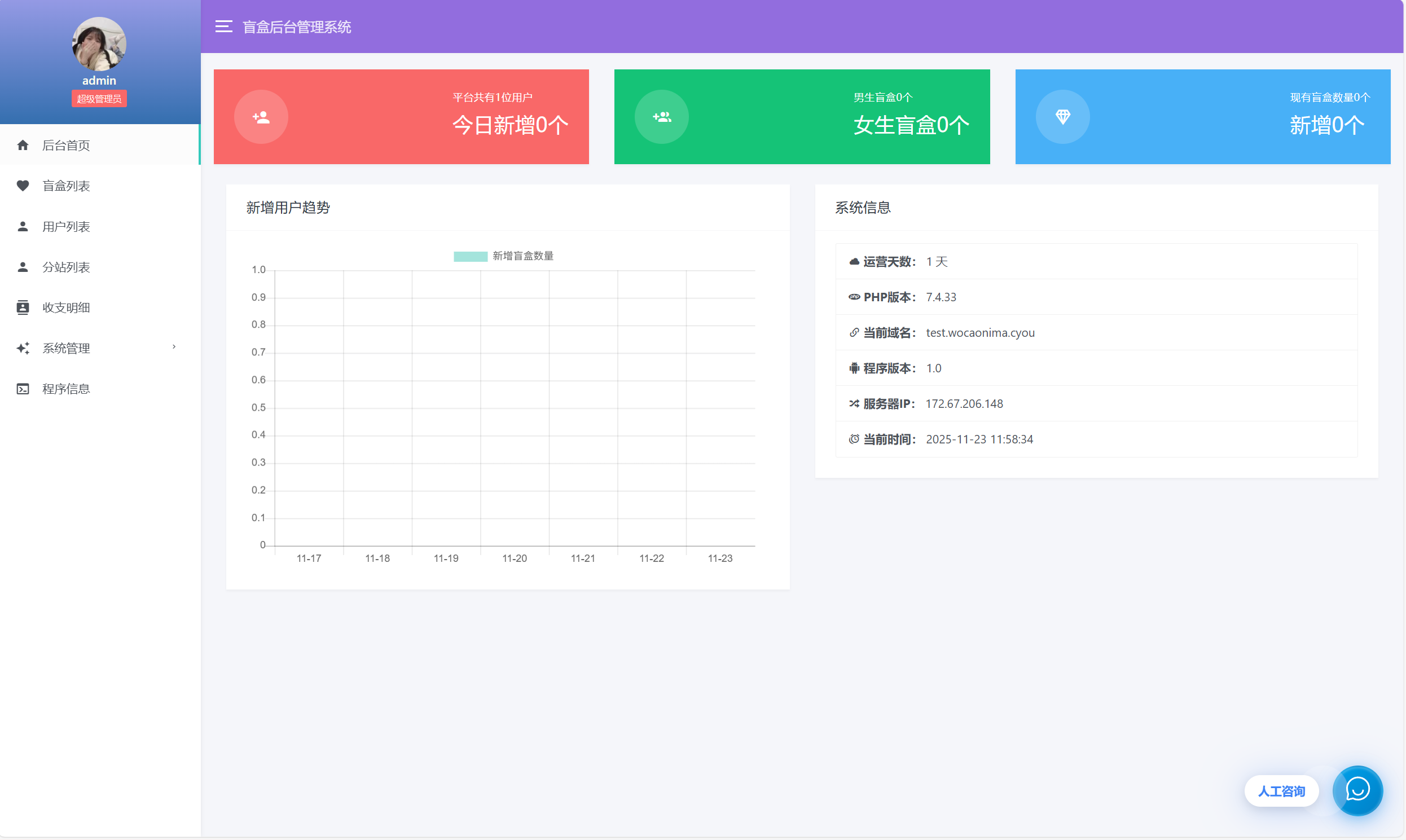
Task: Click the heart icon for 盲盒列表
Action: pos(23,186)
